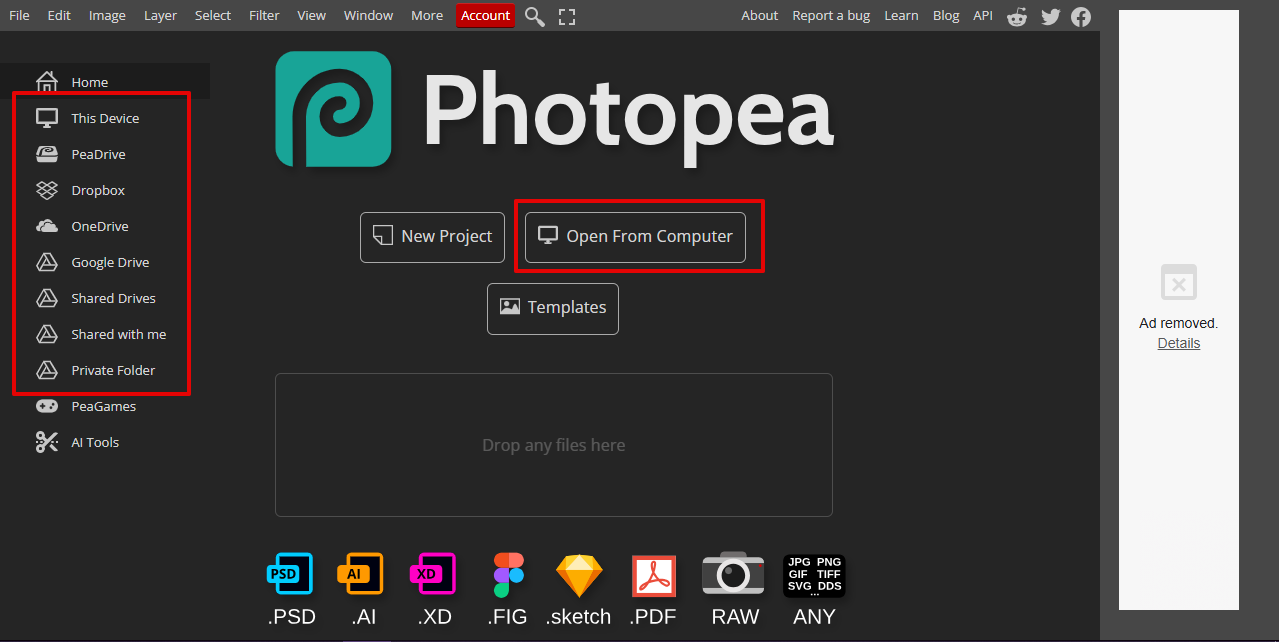
Task: Open Private Folder in sidebar
Action: coord(105,370)
